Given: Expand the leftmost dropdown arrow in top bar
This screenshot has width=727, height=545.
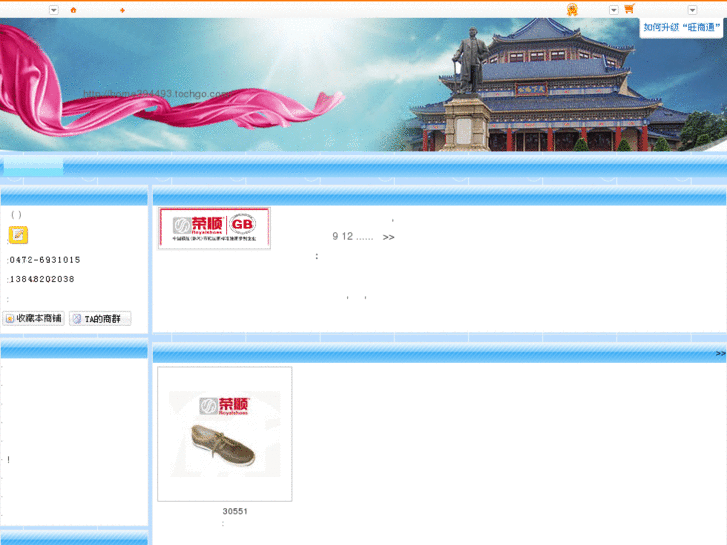Looking at the screenshot, I should click(x=54, y=10).
